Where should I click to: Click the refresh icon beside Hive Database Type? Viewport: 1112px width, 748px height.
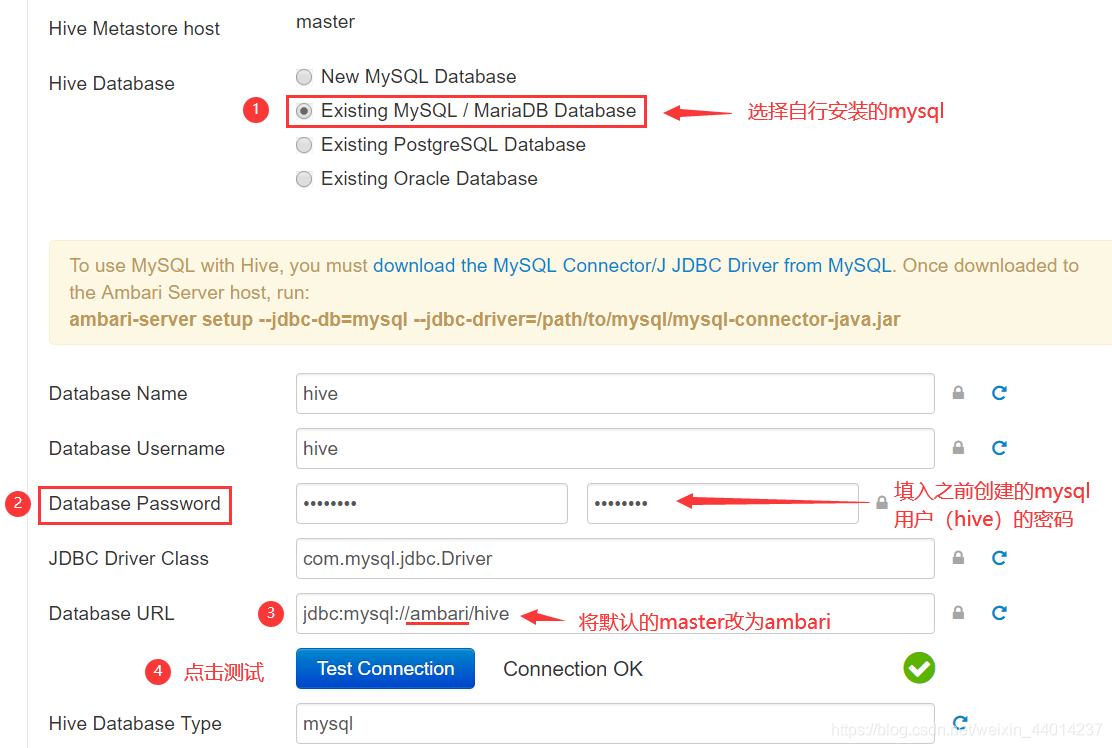(960, 722)
